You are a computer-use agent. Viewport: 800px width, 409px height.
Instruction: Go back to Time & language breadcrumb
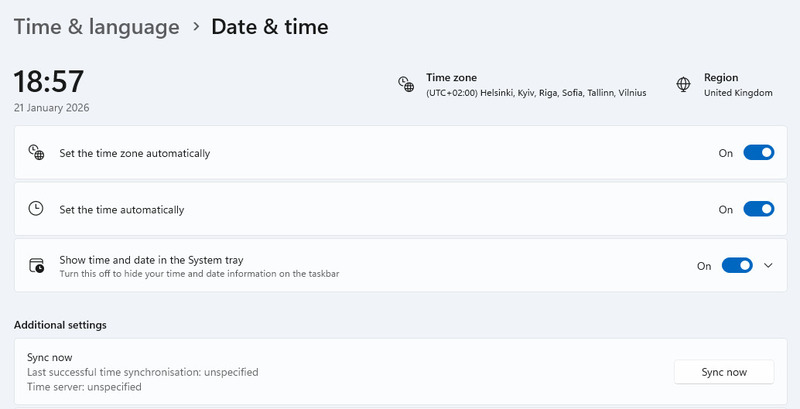click(96, 27)
